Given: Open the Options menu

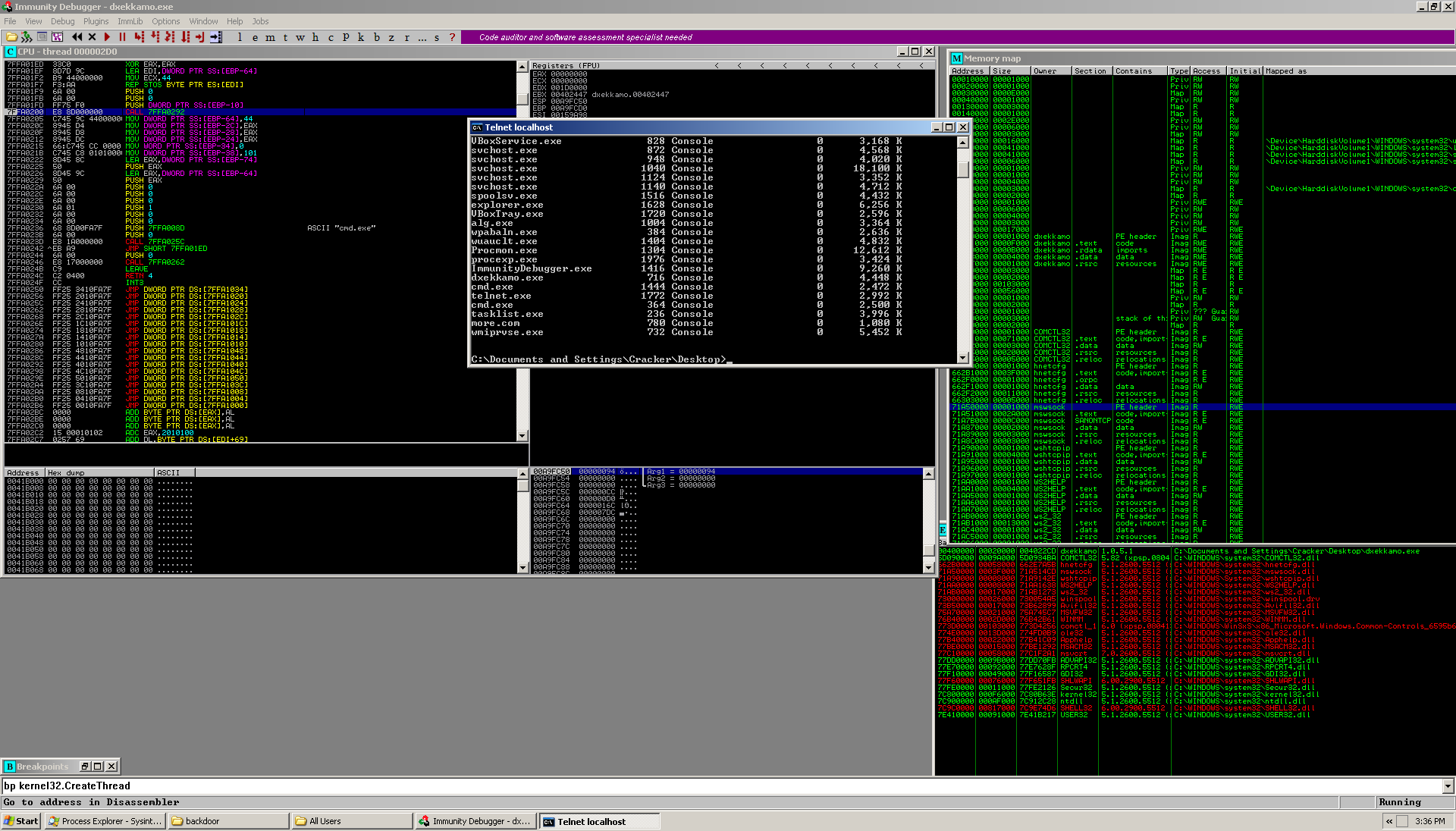Looking at the screenshot, I should pyautogui.click(x=165, y=21).
